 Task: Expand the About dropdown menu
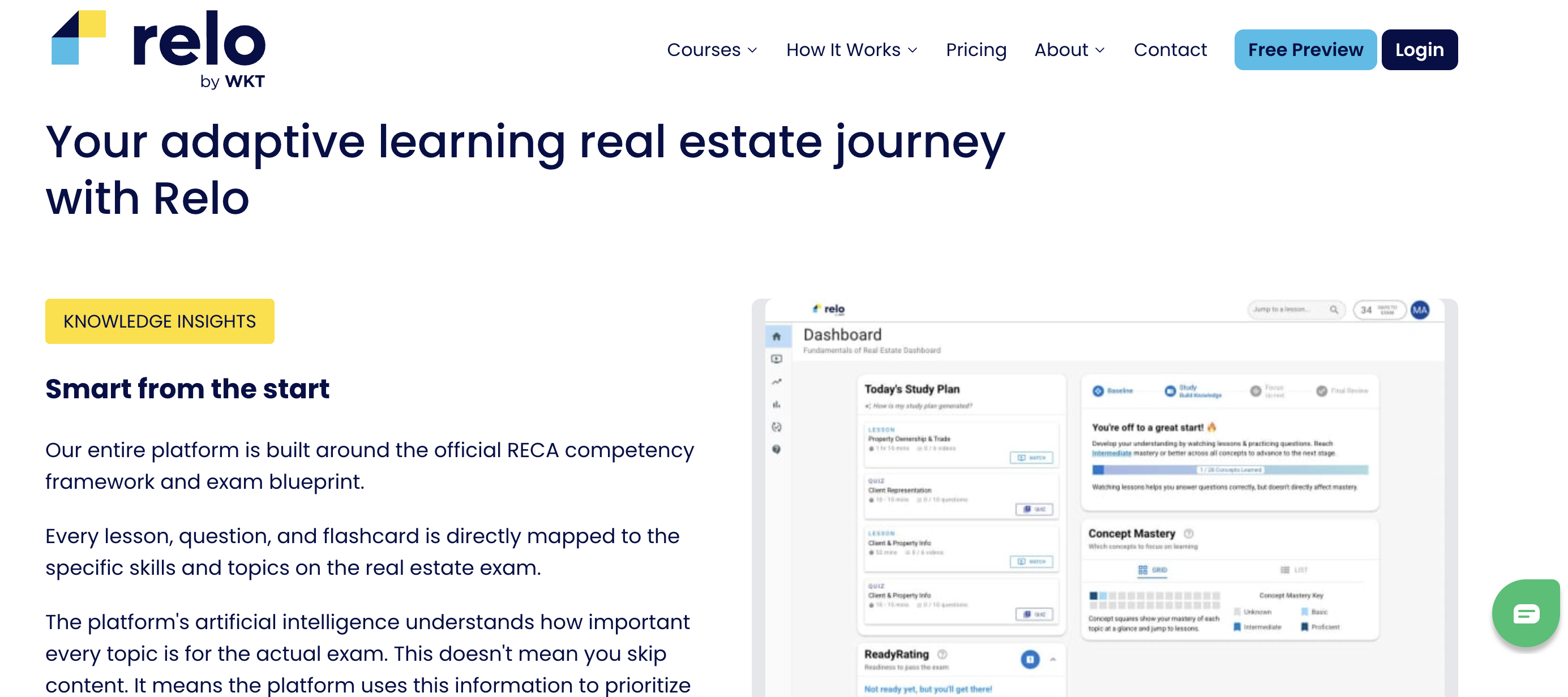(1069, 50)
